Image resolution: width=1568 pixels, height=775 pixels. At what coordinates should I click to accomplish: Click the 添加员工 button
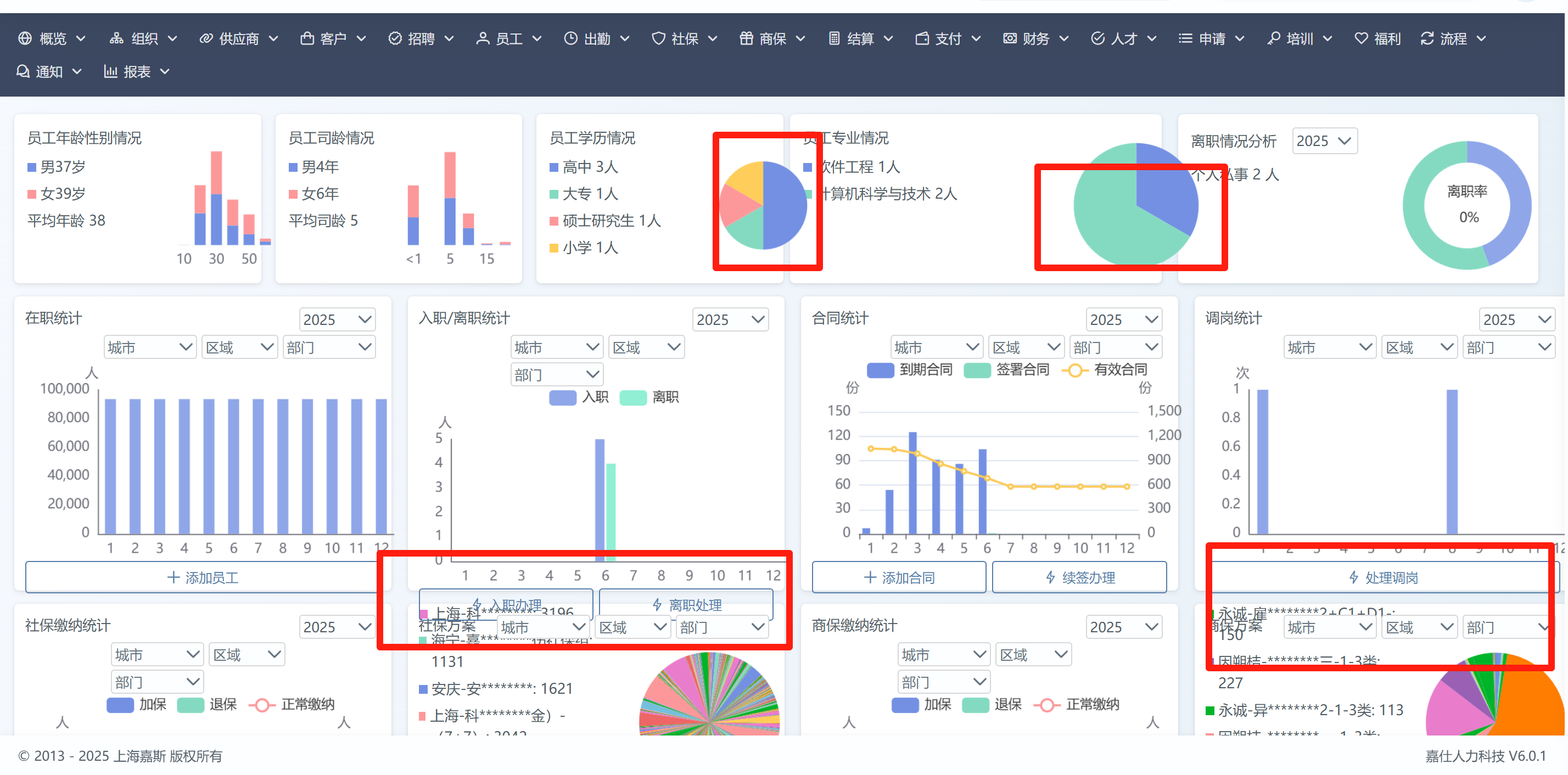pos(202,577)
